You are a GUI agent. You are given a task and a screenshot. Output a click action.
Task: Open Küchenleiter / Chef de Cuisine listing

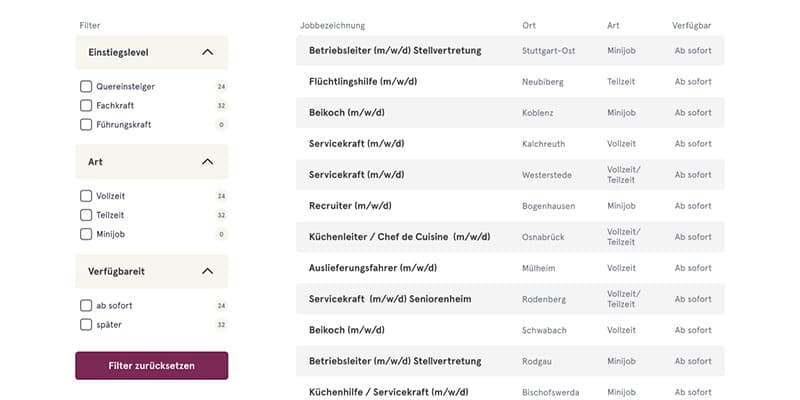tap(510, 237)
